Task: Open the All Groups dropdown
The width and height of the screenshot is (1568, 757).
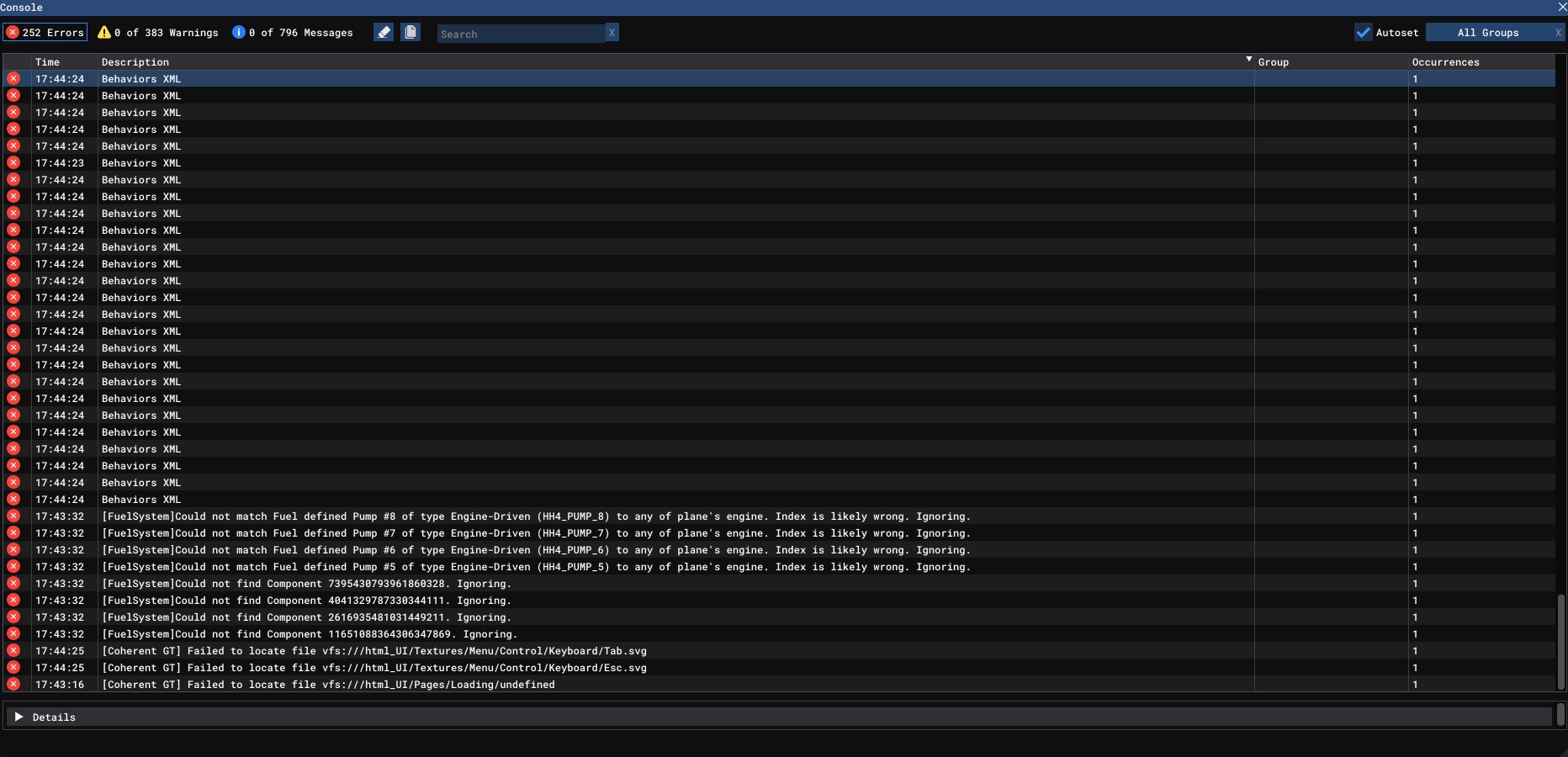Action: pyautogui.click(x=1487, y=33)
